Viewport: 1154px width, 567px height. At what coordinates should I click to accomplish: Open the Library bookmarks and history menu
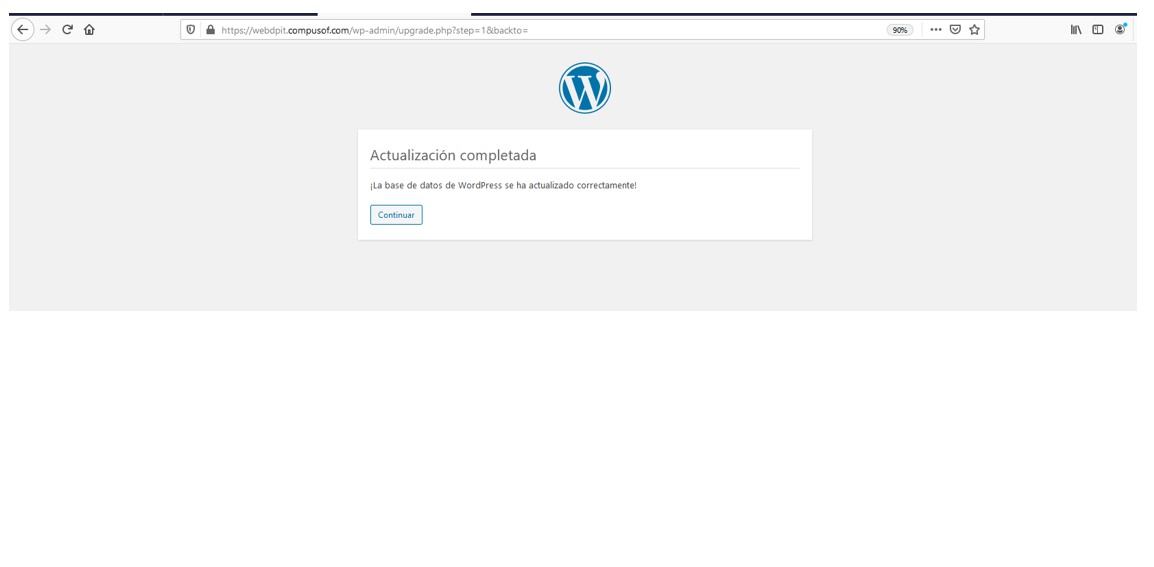1076,30
